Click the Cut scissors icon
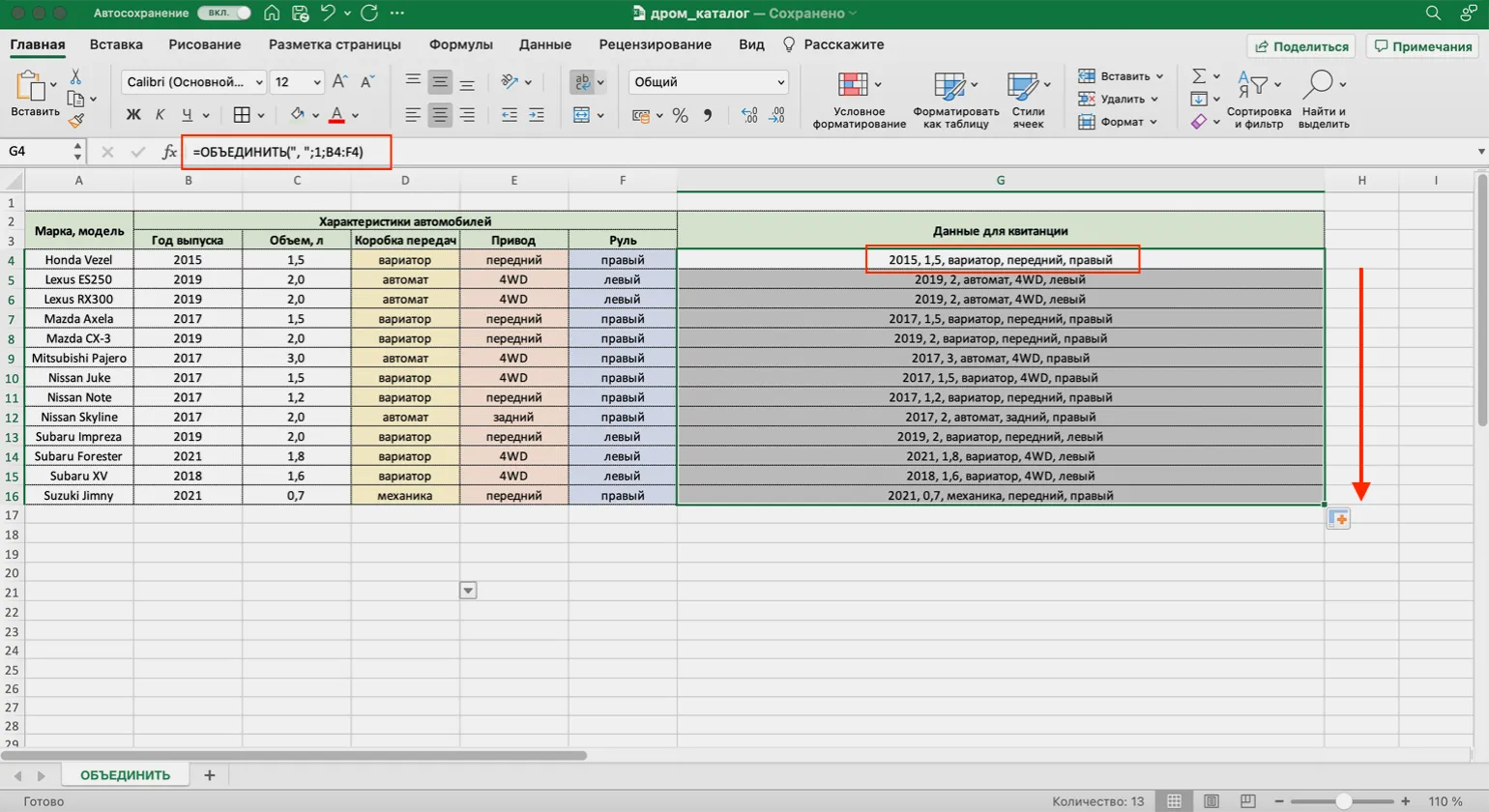This screenshot has width=1489, height=812. tap(75, 77)
